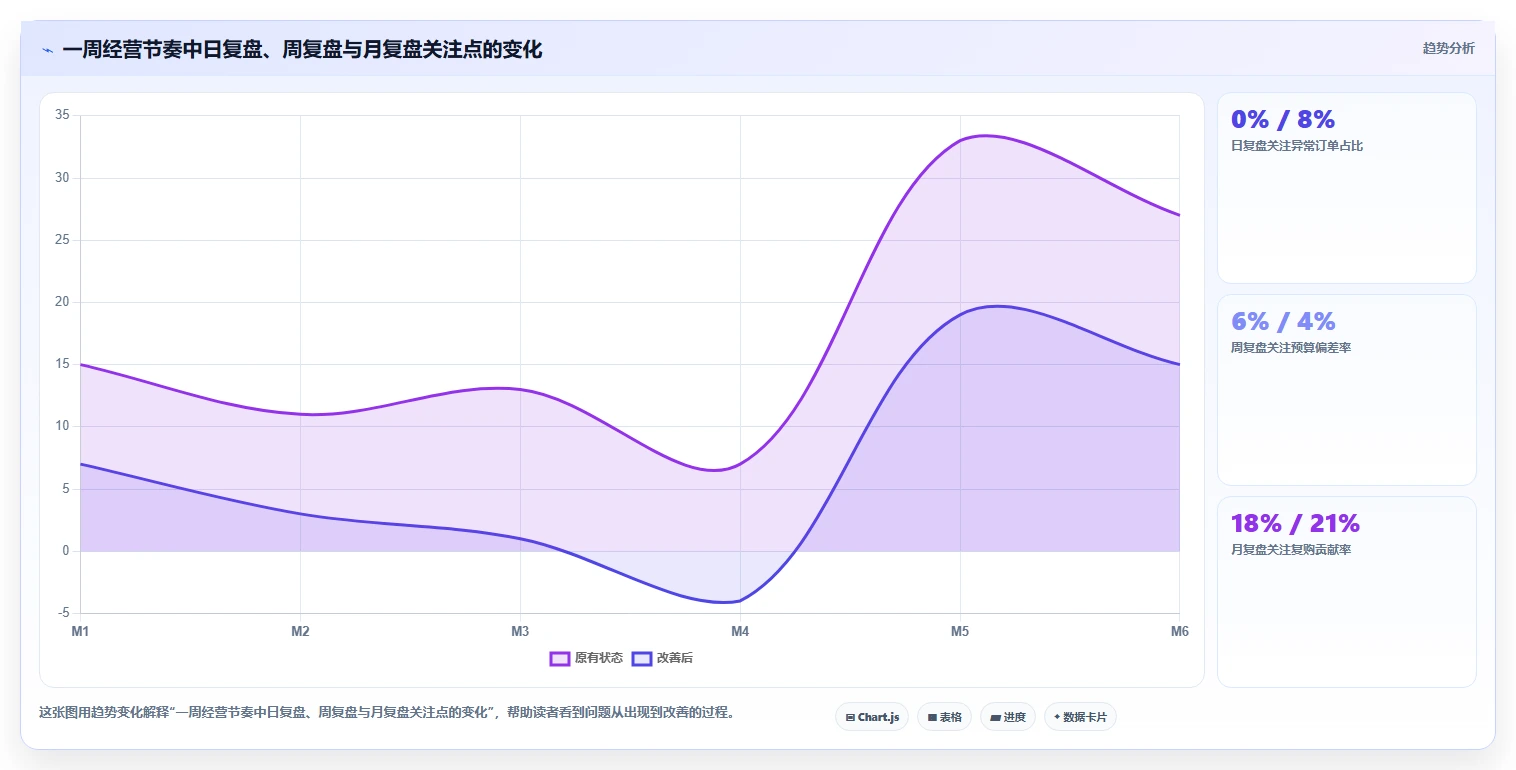Click the description sentence below the chart
This screenshot has height=770, width=1516.
387,713
